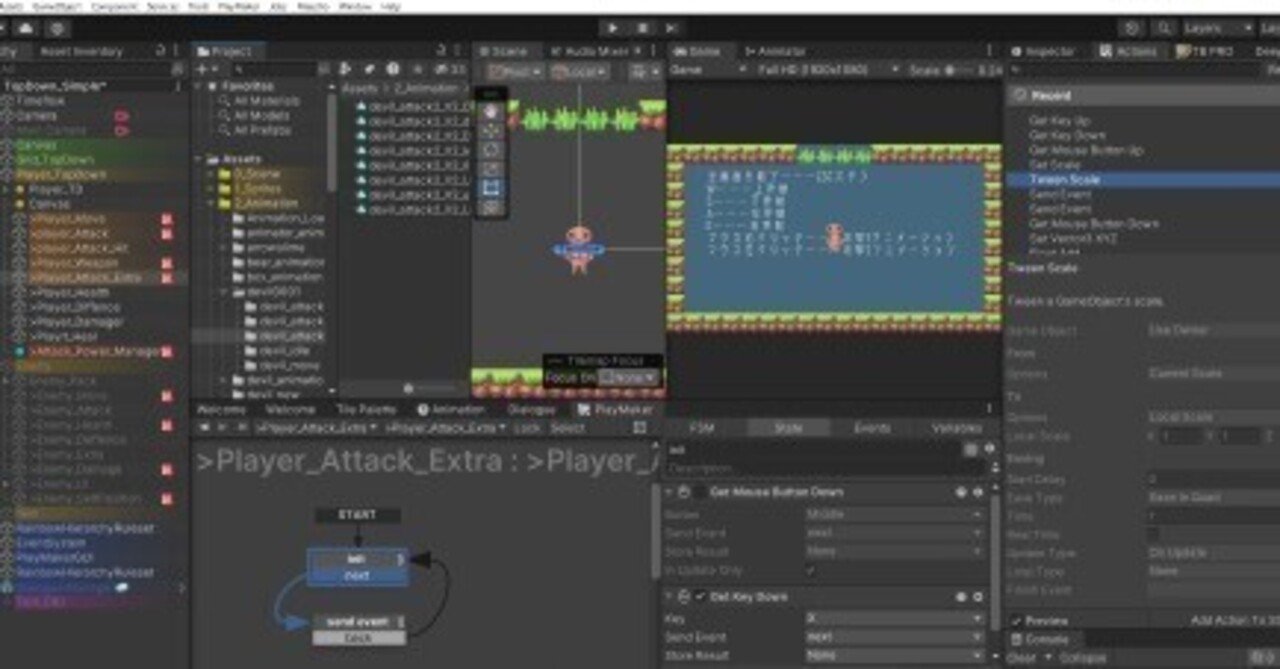Select the Move tool in the Scene view
The height and width of the screenshot is (669, 1280).
pos(494,130)
